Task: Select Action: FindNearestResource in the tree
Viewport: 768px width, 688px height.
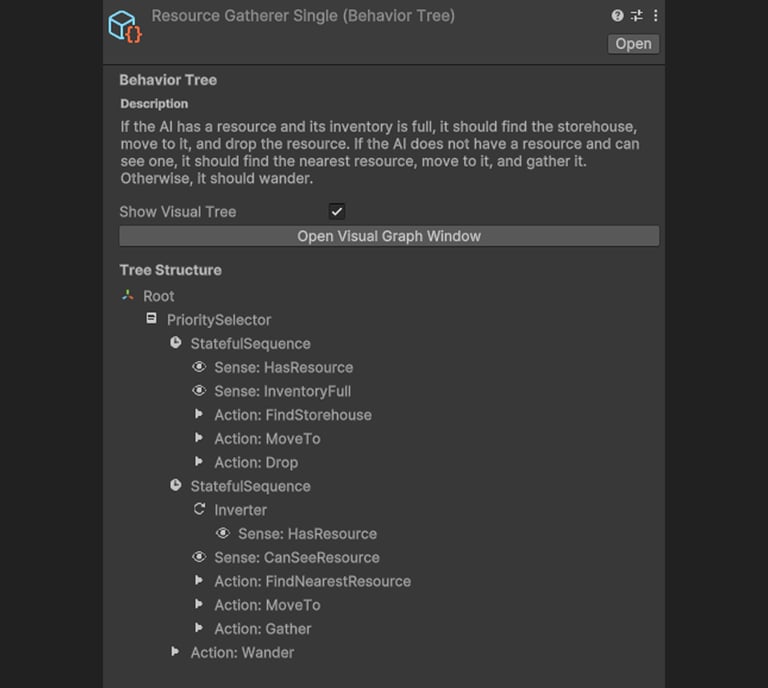Action: click(312, 581)
